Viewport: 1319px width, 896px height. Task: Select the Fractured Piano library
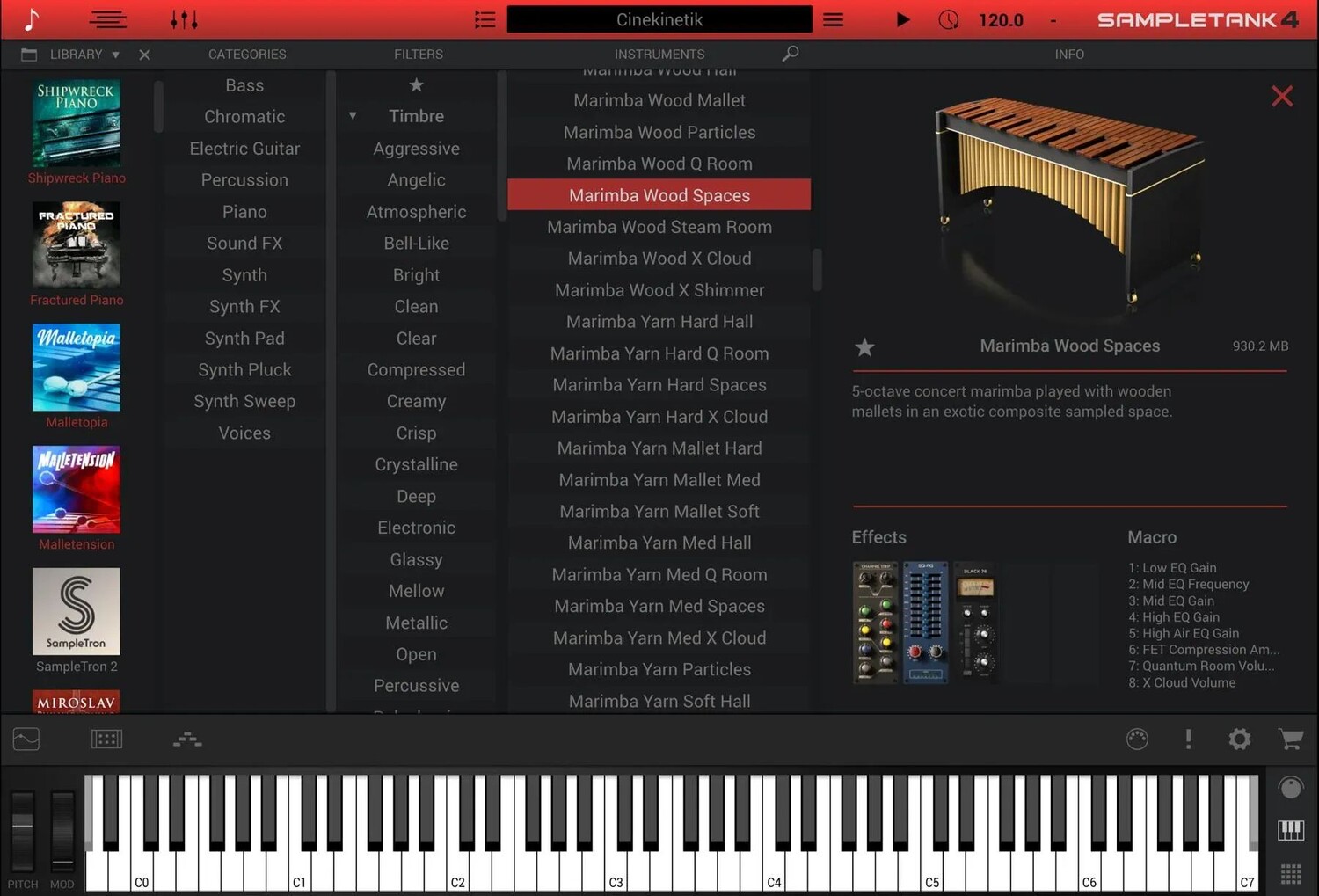tap(77, 255)
